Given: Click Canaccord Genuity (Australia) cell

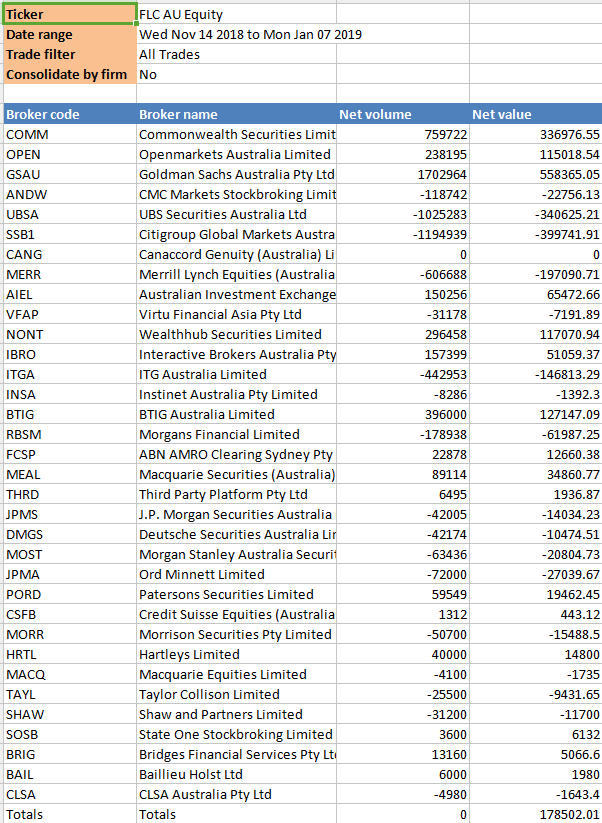Looking at the screenshot, I should [x=236, y=254].
